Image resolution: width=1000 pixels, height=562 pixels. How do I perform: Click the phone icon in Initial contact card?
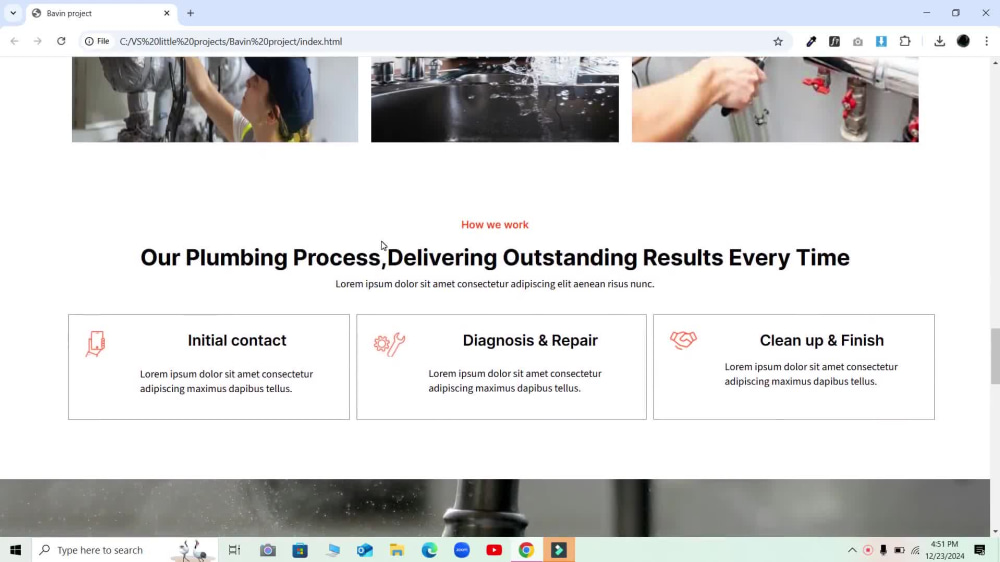point(96,343)
